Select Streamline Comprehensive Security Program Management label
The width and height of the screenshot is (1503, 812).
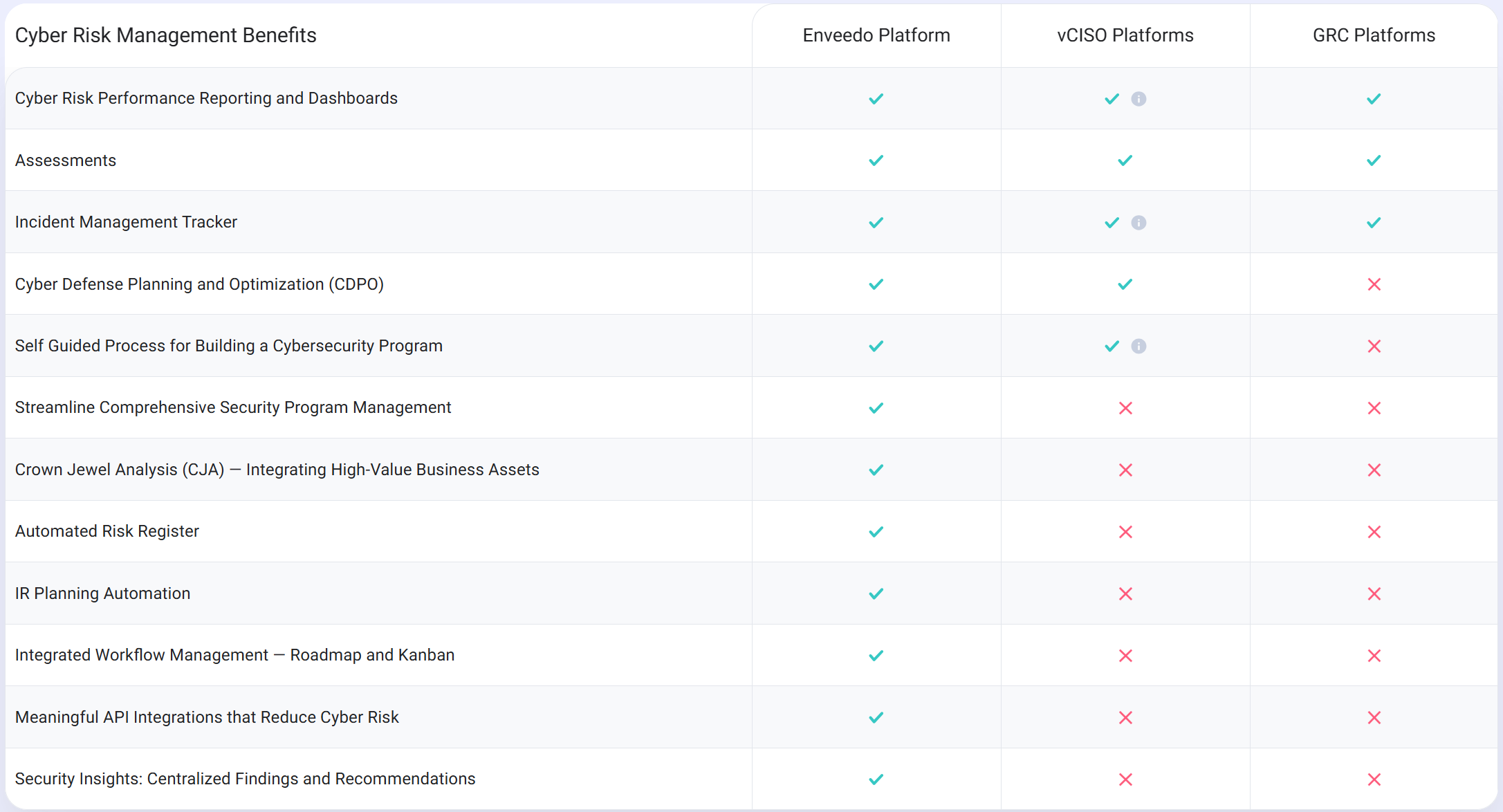(x=233, y=407)
